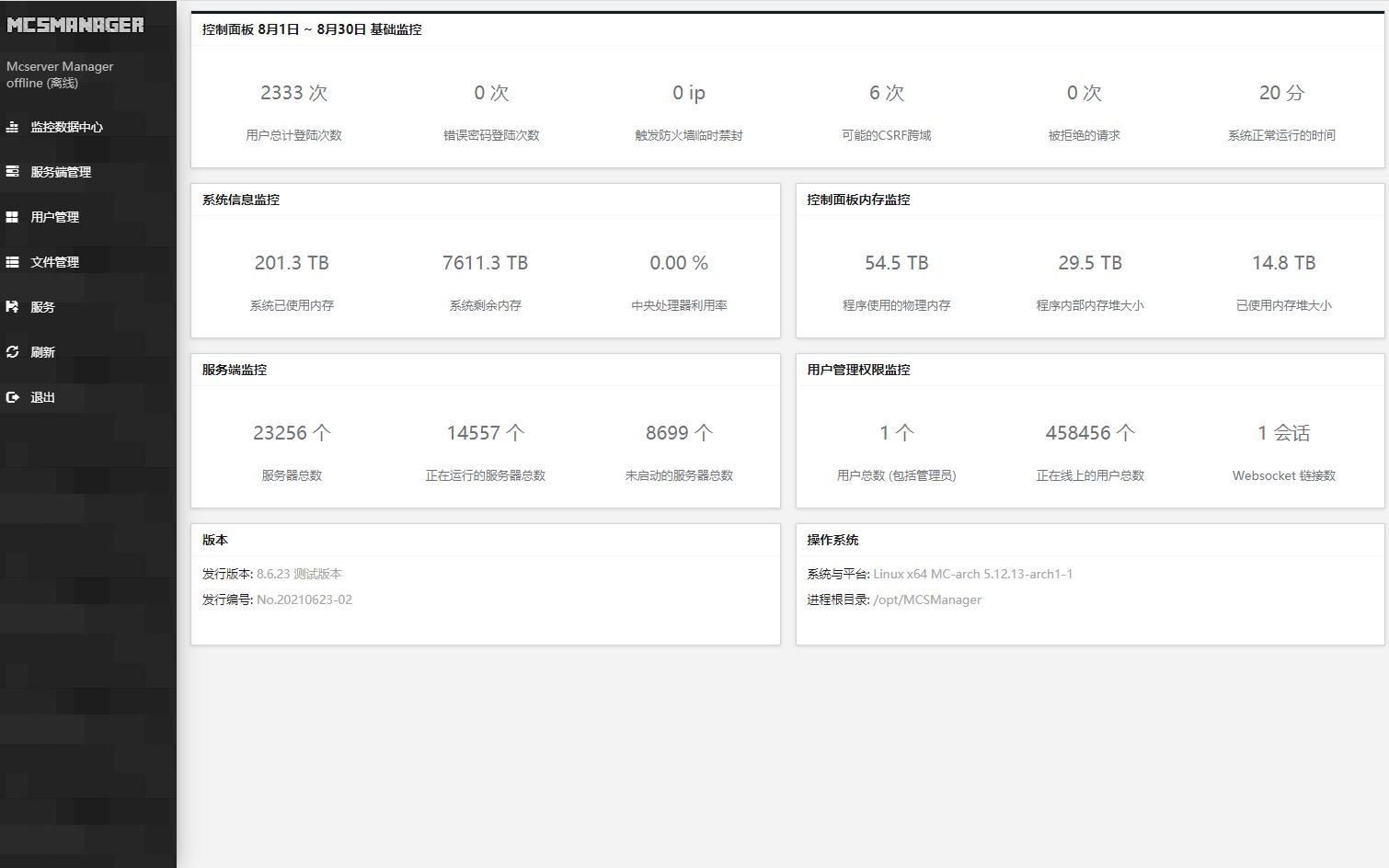This screenshot has height=868, width=1389.
Task: Click the 系统信息监控 panel header
Action: tap(241, 200)
